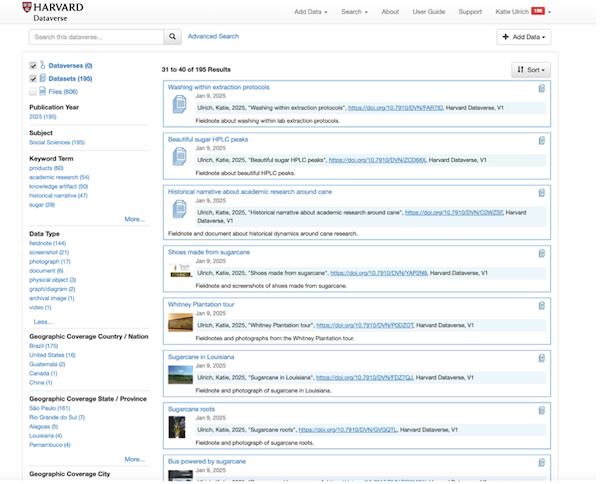This screenshot has width=600, height=484.
Task: Click the Advanced Search link
Action: click(x=213, y=36)
